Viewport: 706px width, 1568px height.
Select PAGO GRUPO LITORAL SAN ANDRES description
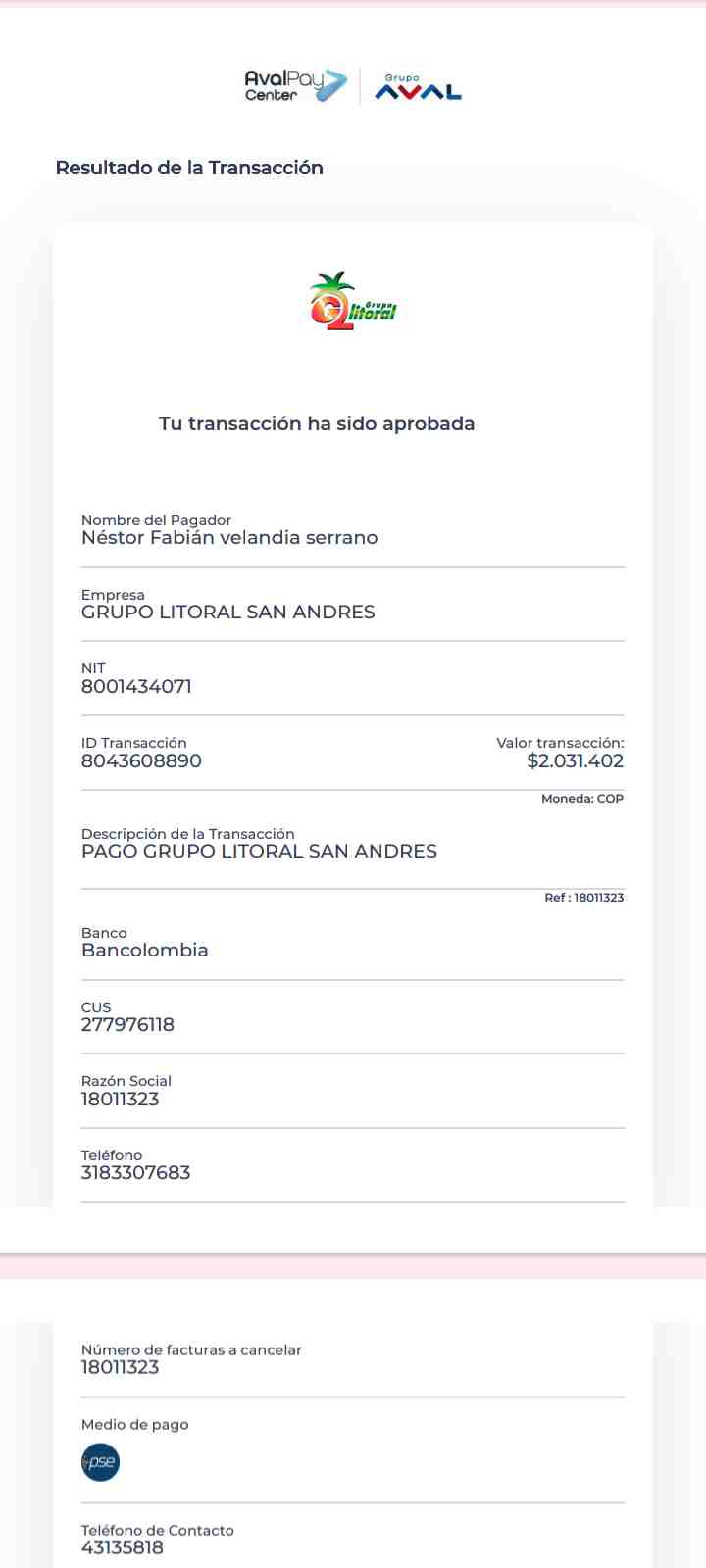259,851
